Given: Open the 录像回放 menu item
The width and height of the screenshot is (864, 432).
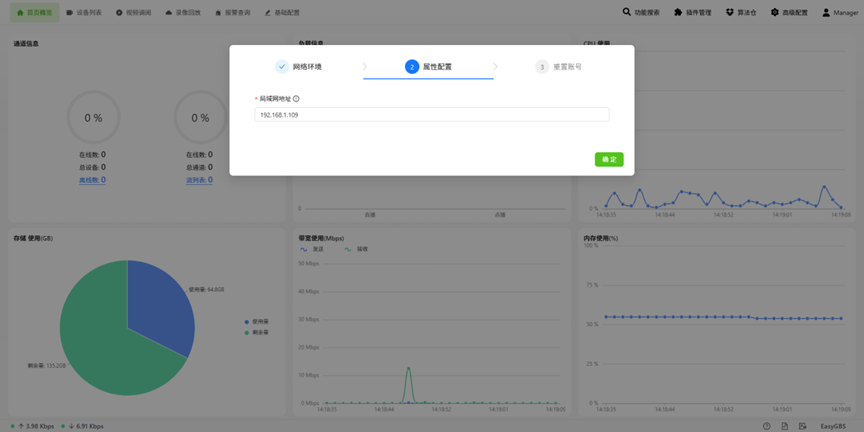Looking at the screenshot, I should tap(183, 12).
